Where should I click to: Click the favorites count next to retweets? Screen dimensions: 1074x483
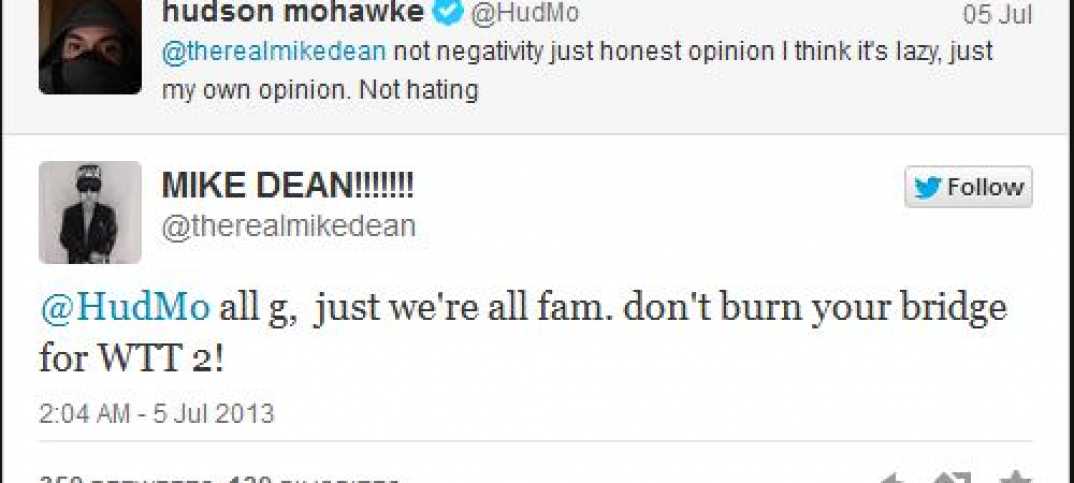tap(314, 479)
